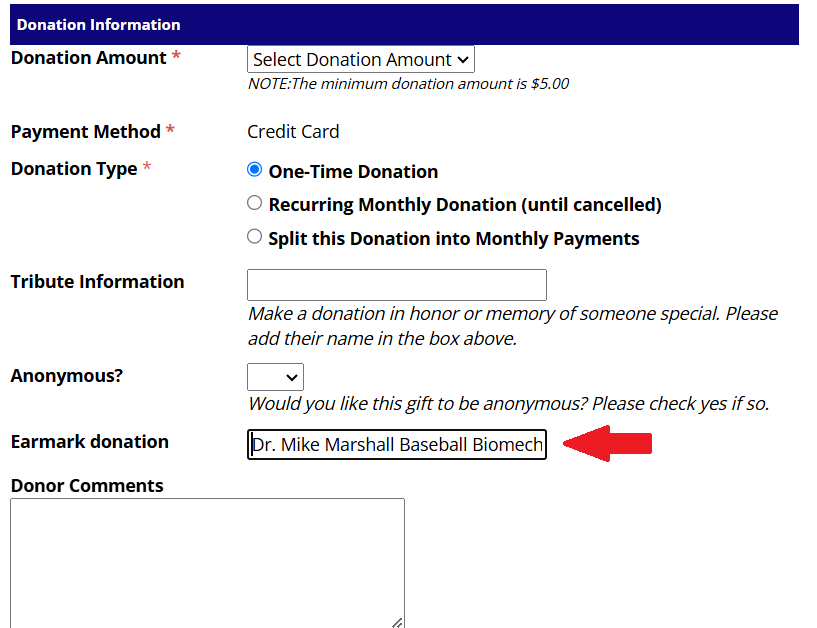Click the "Donor Comments" label
Image resolution: width=817 pixels, height=628 pixels.
point(87,486)
